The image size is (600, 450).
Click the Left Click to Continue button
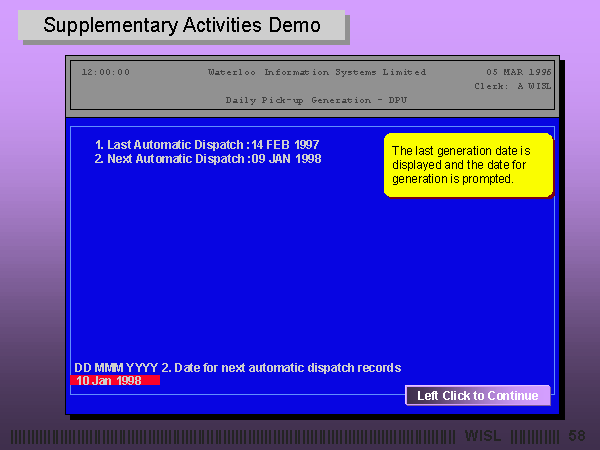pos(478,395)
